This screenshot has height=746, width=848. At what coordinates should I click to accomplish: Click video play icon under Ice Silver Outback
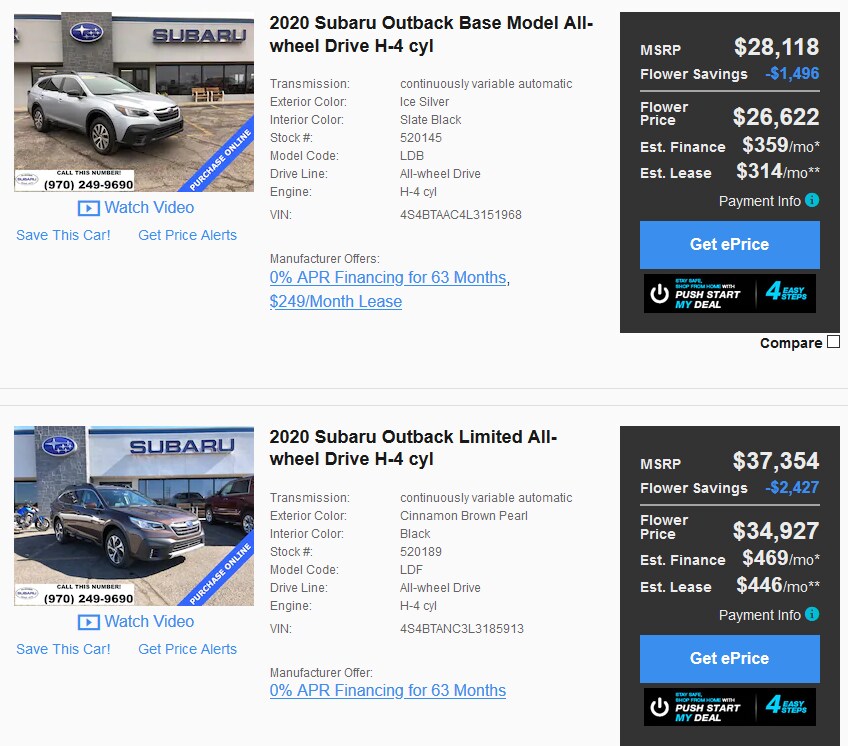[89, 208]
